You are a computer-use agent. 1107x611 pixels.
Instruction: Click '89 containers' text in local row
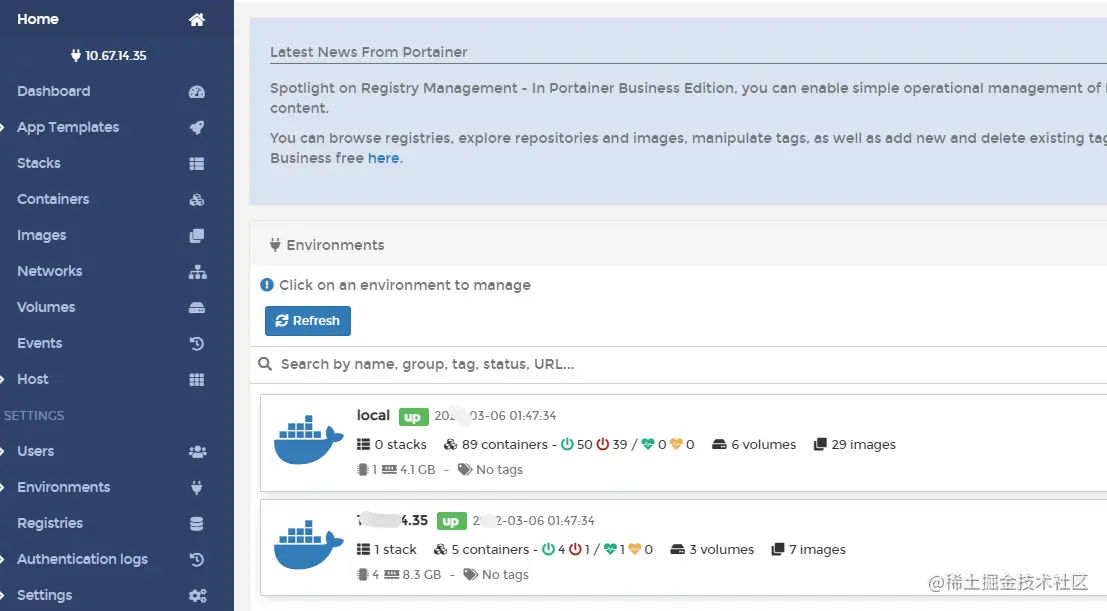point(505,444)
